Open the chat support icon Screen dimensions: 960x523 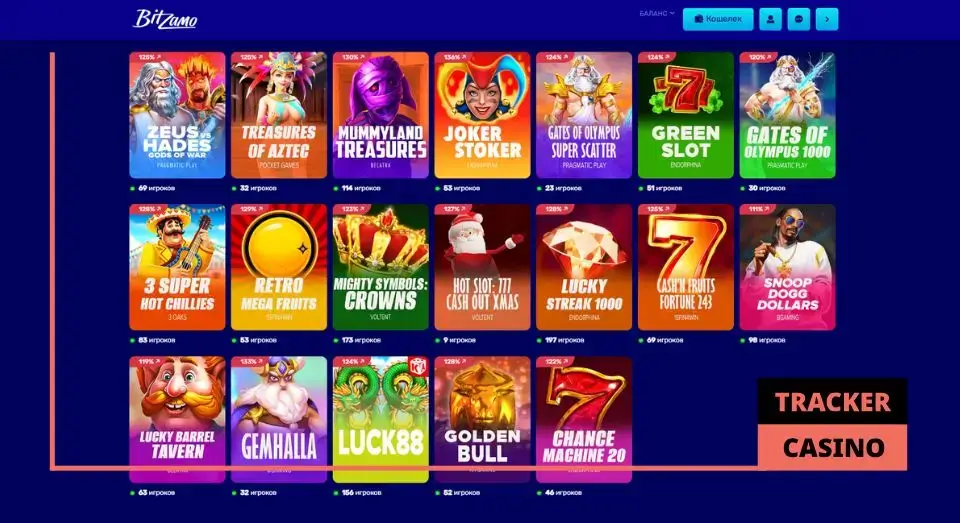click(798, 19)
